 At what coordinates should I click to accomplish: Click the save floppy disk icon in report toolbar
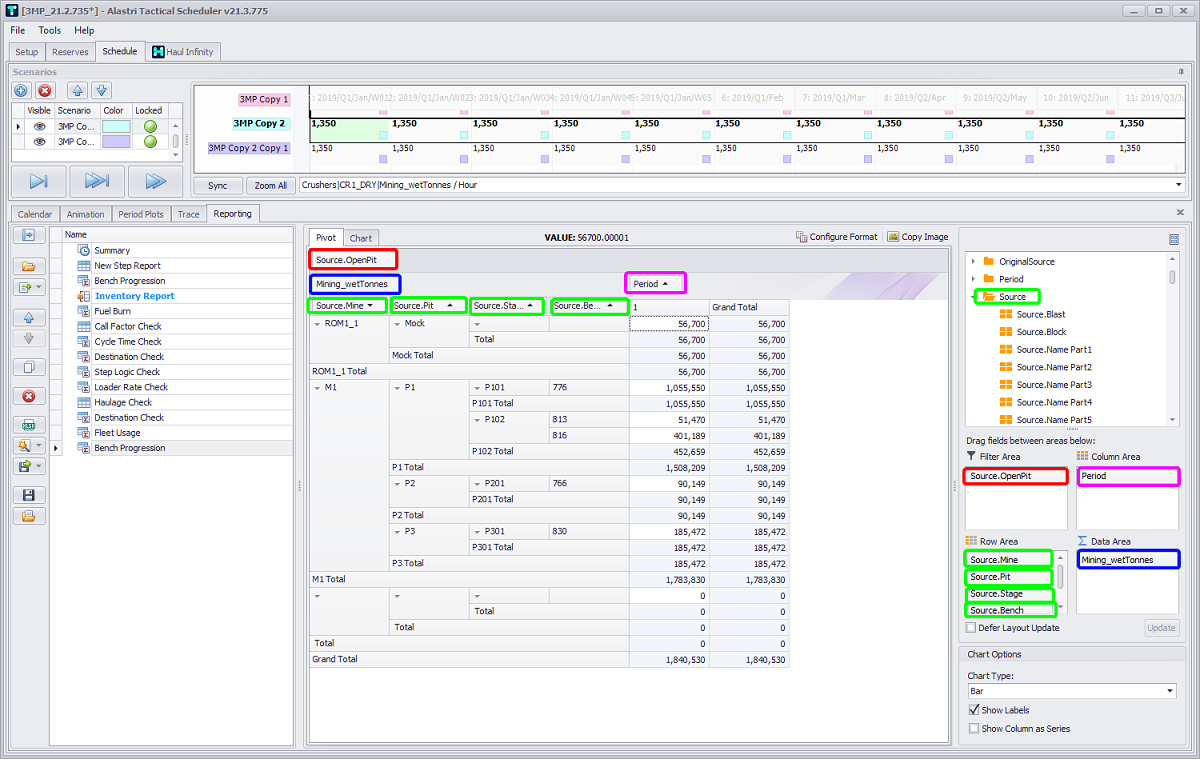(x=29, y=495)
